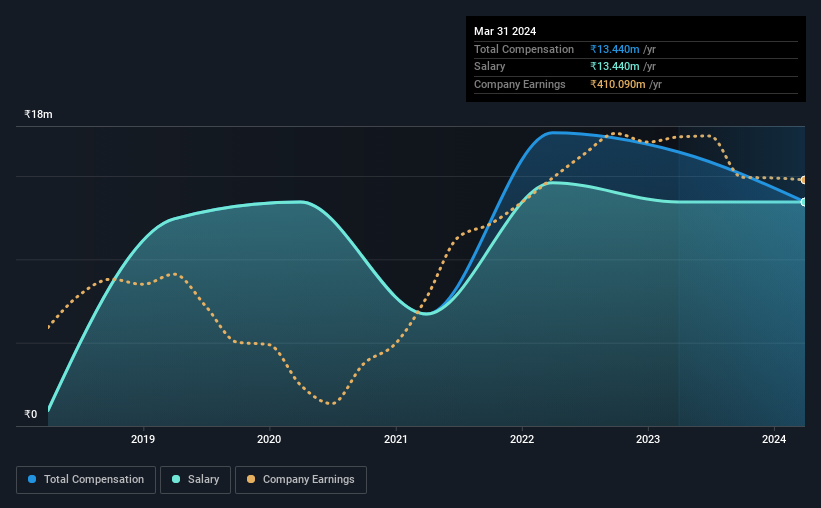Select the 2019 axis label

tap(143, 439)
